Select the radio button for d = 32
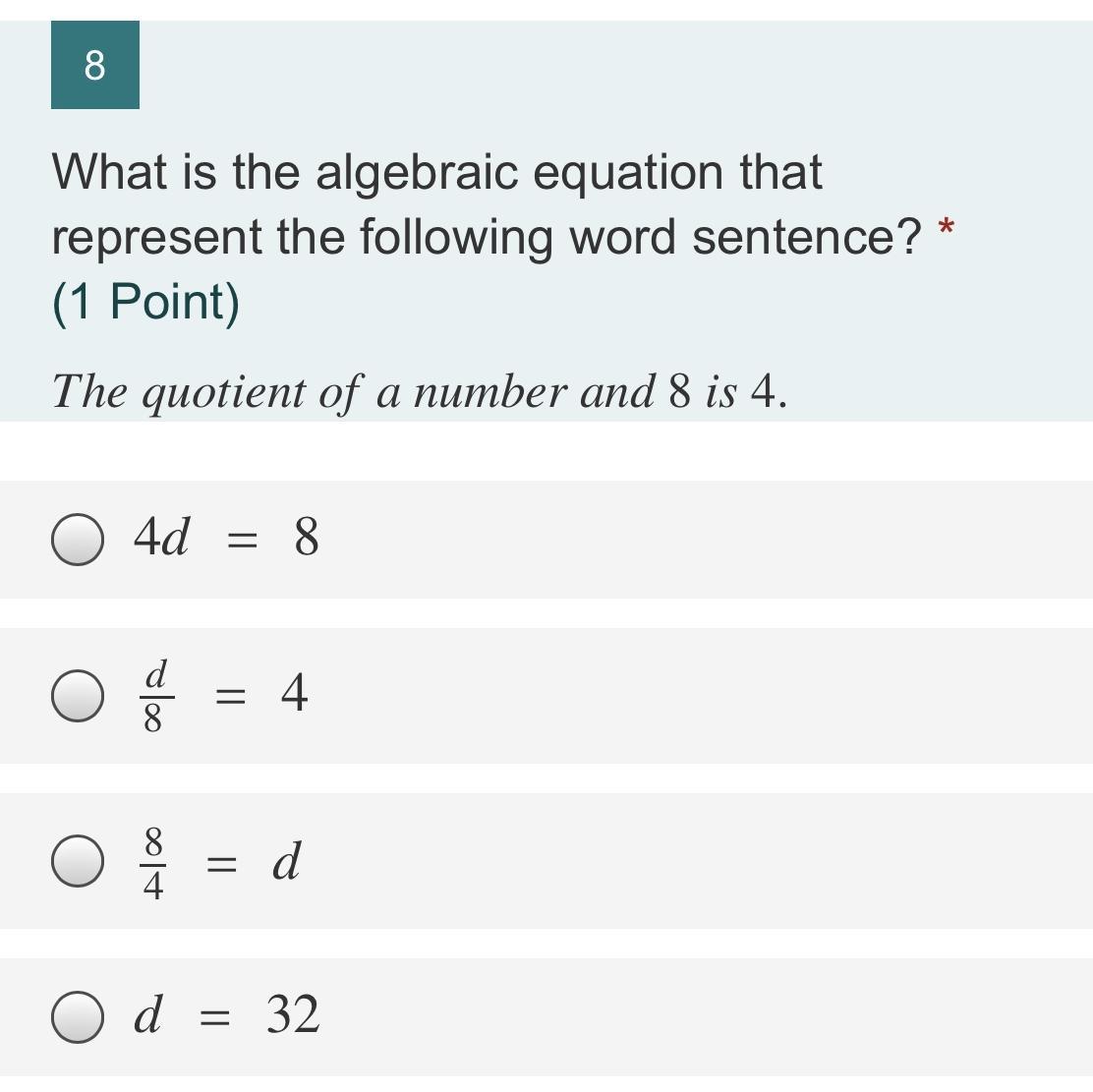The width and height of the screenshot is (1093, 1092). [78, 1016]
